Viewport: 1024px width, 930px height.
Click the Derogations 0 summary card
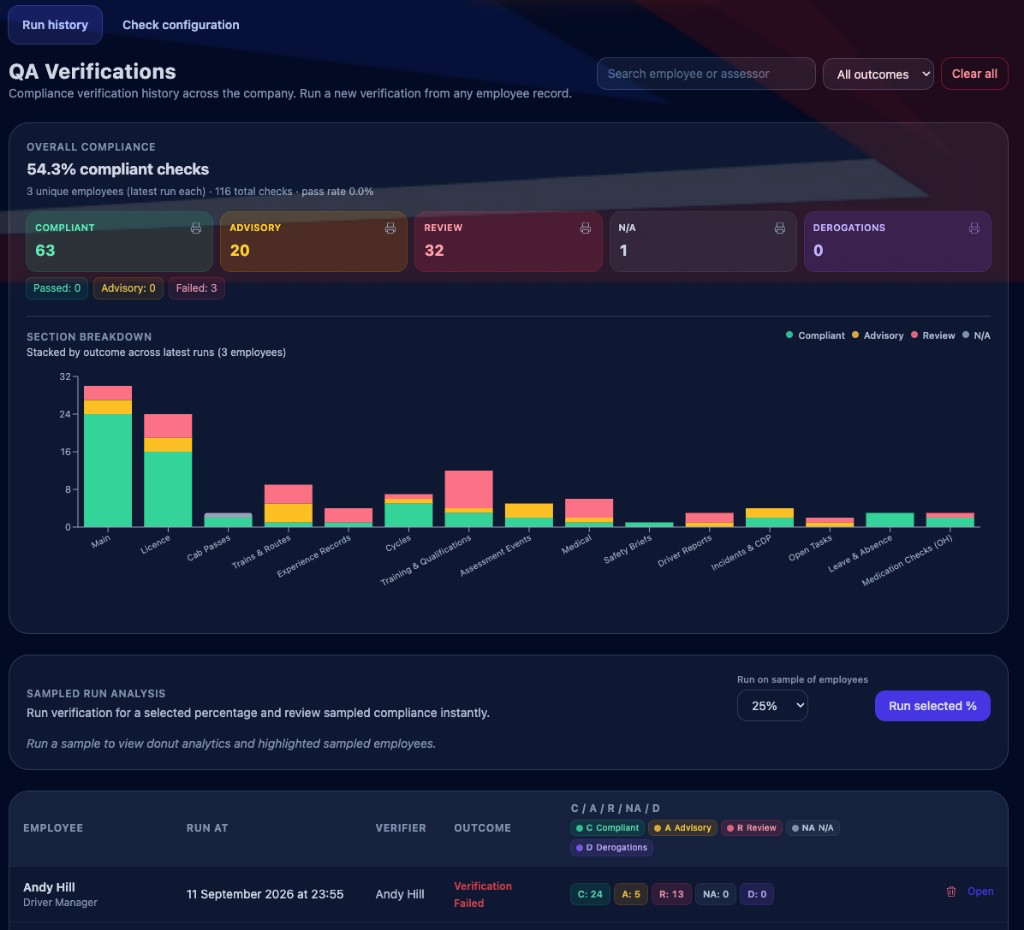[897, 241]
